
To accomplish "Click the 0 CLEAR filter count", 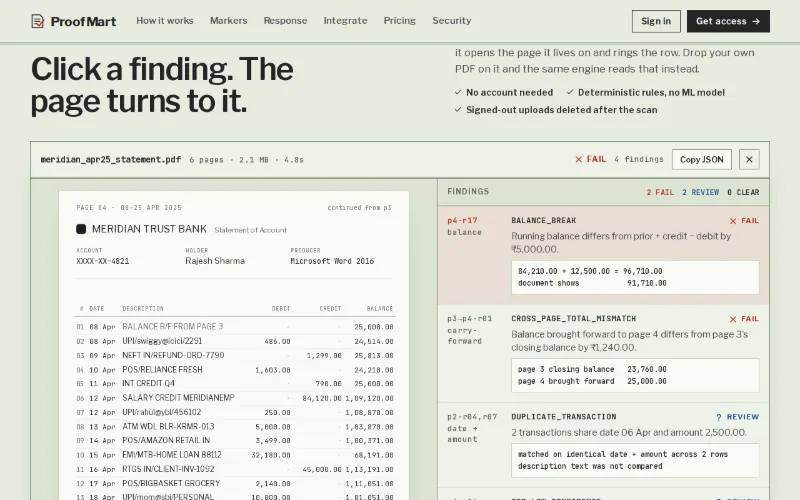I will (x=743, y=192).
